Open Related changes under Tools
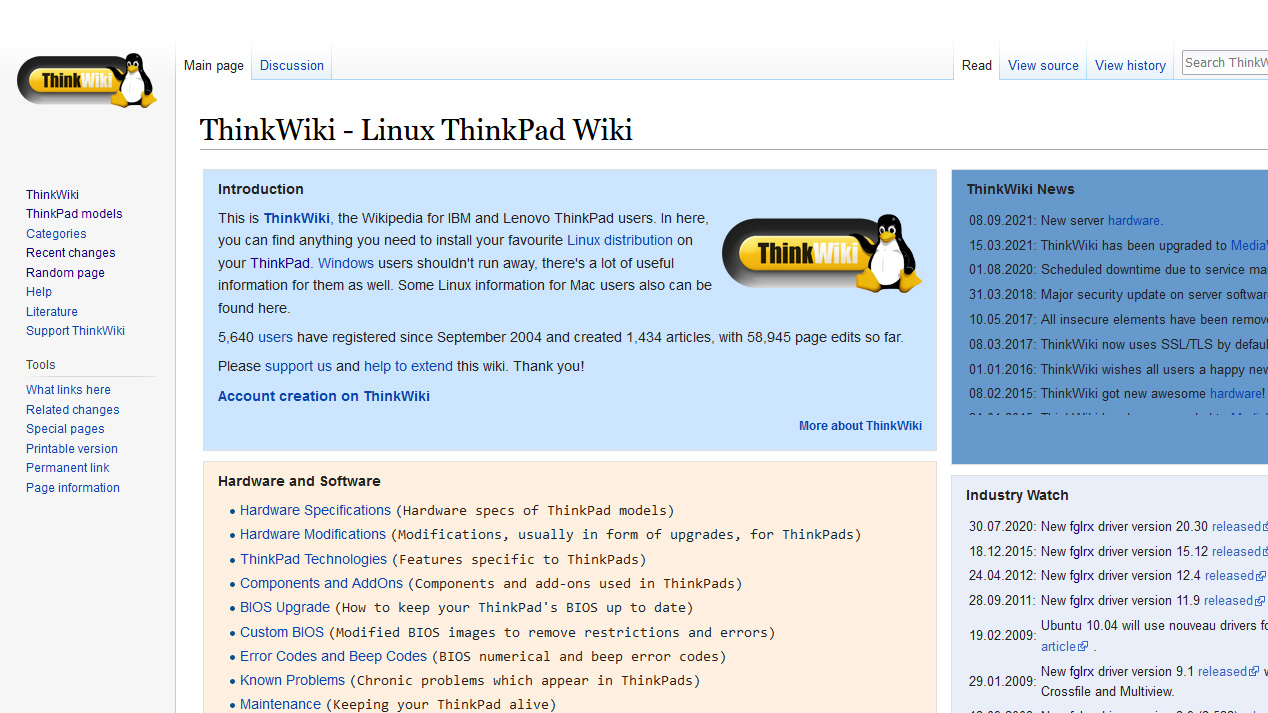1268x713 pixels. coord(73,410)
